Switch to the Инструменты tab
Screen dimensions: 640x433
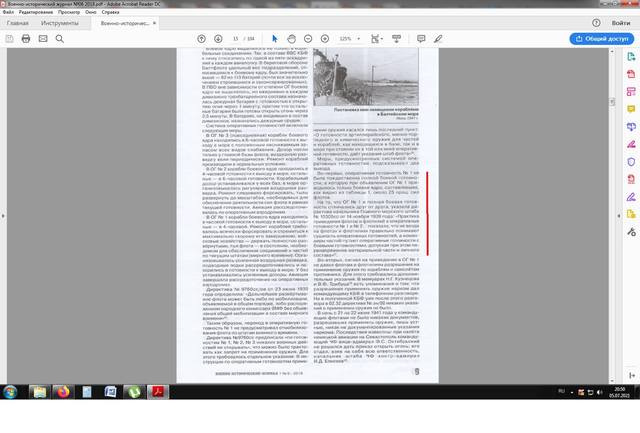pos(60,22)
